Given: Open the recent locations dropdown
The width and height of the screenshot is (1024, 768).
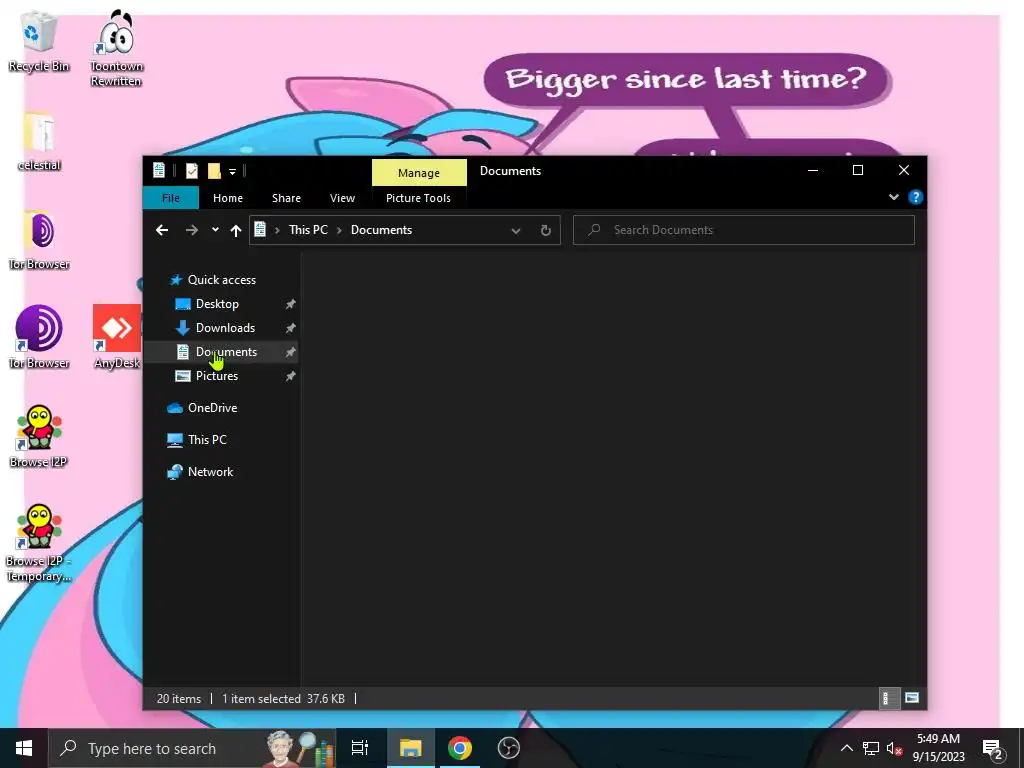Looking at the screenshot, I should click(215, 230).
